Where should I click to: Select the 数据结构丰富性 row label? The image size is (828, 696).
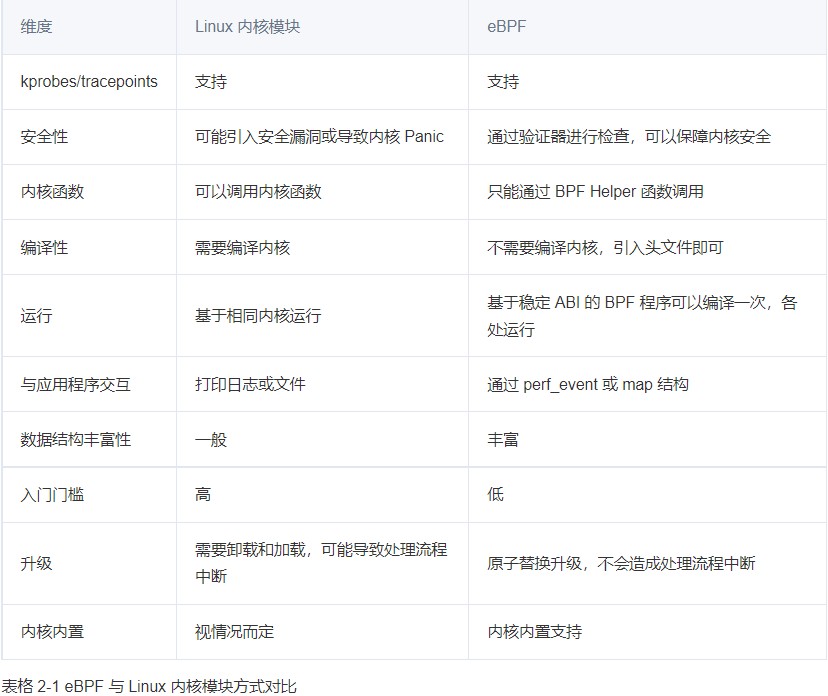(x=64, y=439)
